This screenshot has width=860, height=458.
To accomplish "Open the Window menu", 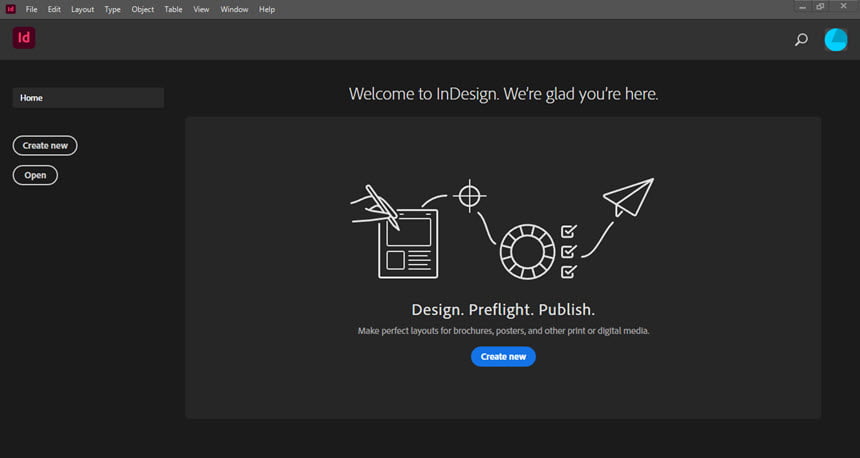I will click(x=234, y=9).
